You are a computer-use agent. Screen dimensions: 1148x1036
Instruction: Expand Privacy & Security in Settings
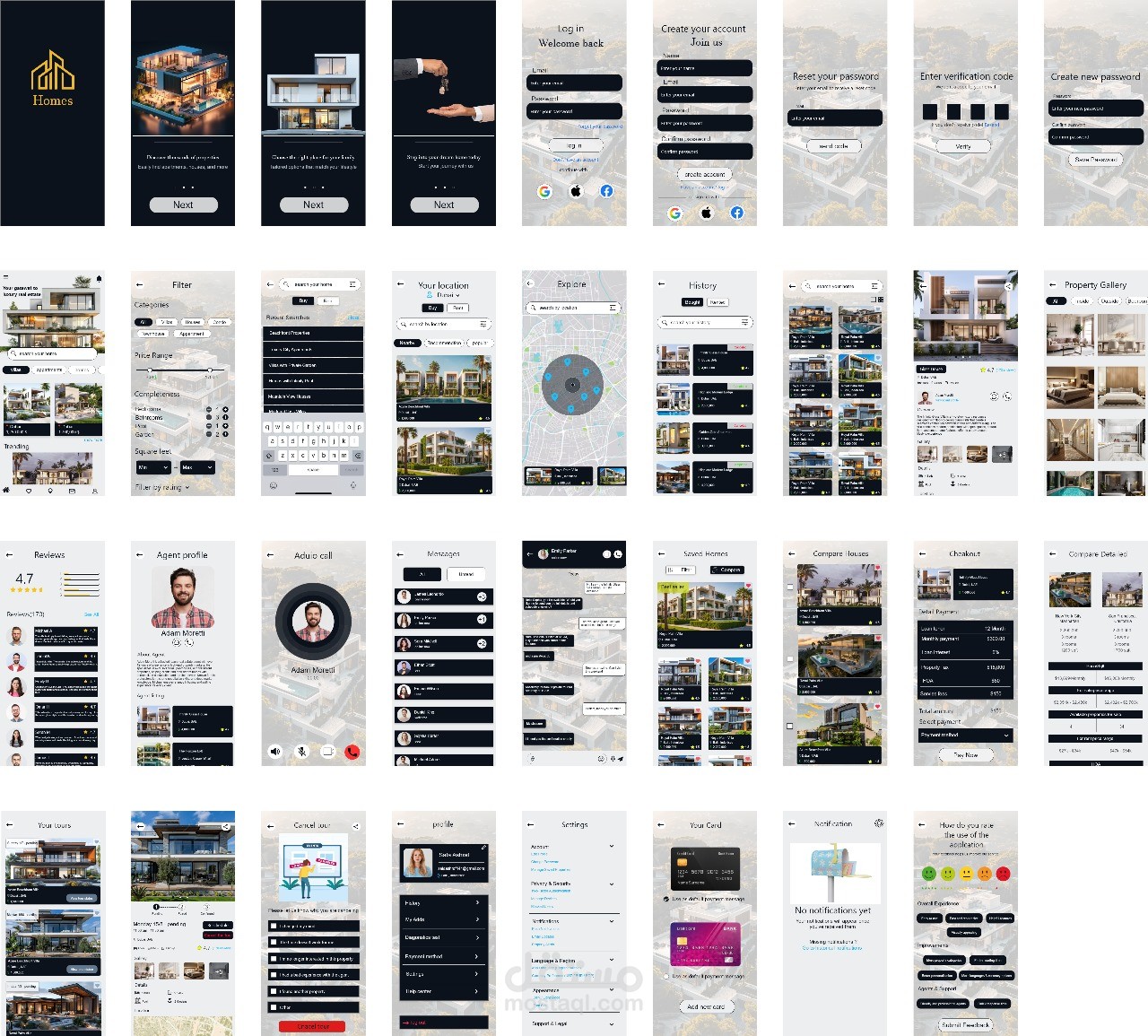point(612,884)
